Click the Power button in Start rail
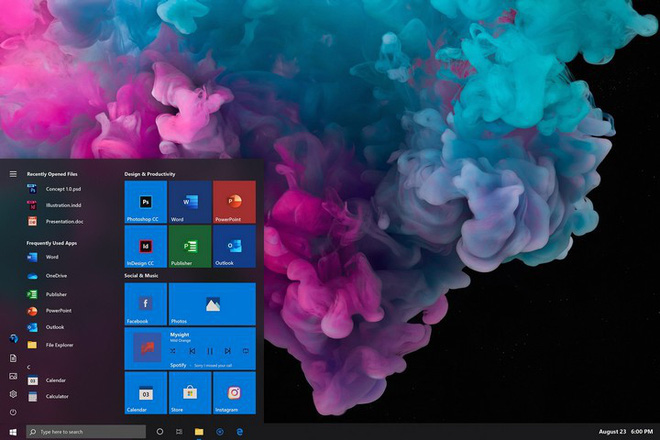 coord(13,412)
